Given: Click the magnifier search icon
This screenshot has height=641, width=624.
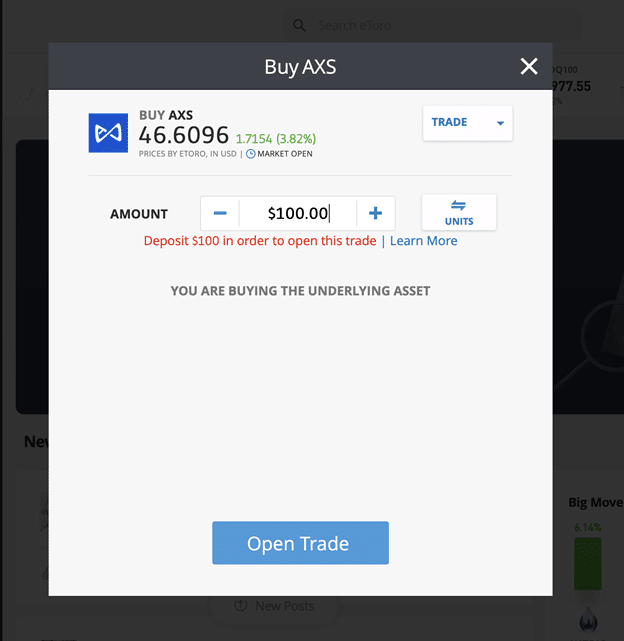Looking at the screenshot, I should [299, 26].
